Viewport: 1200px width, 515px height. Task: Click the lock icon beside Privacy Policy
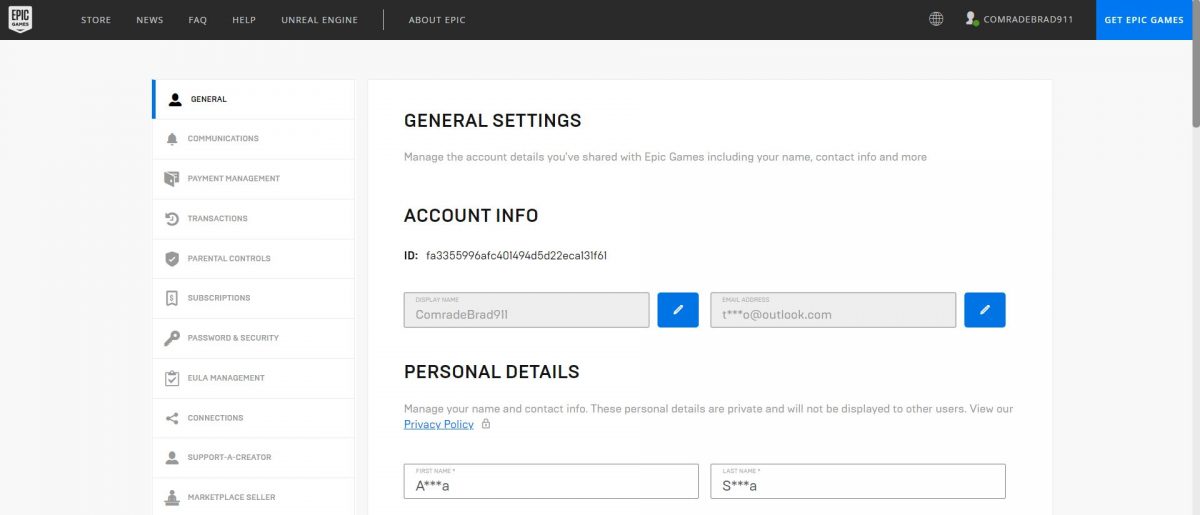click(x=486, y=424)
